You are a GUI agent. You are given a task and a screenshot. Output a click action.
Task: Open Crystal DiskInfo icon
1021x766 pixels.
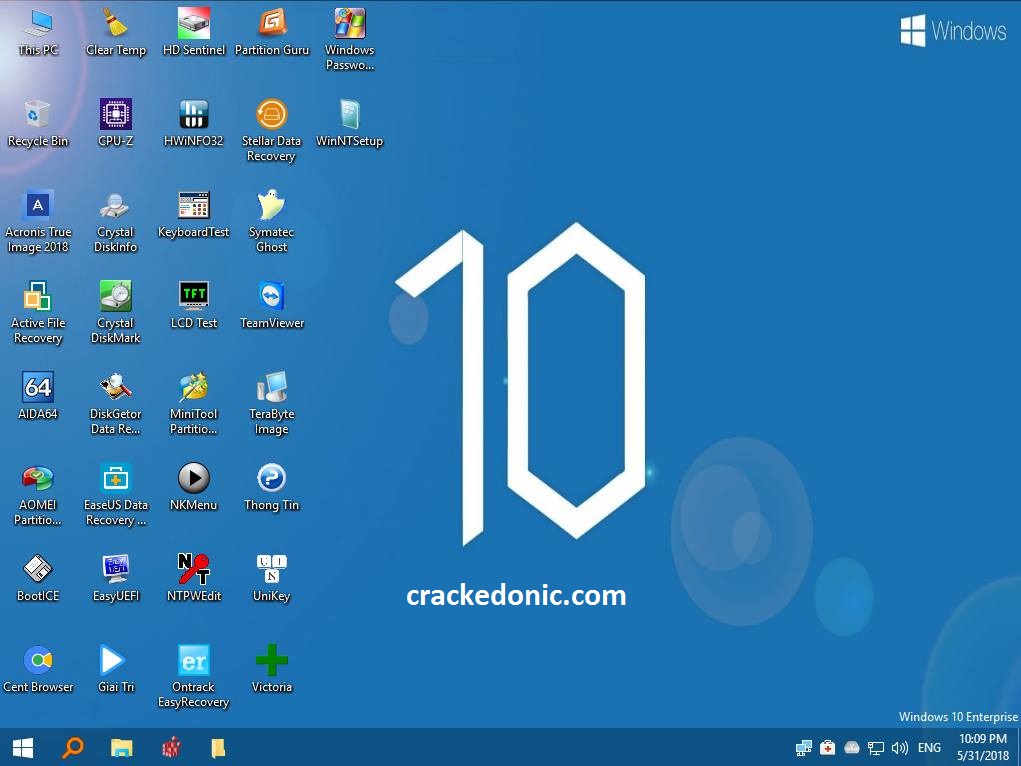116,221
